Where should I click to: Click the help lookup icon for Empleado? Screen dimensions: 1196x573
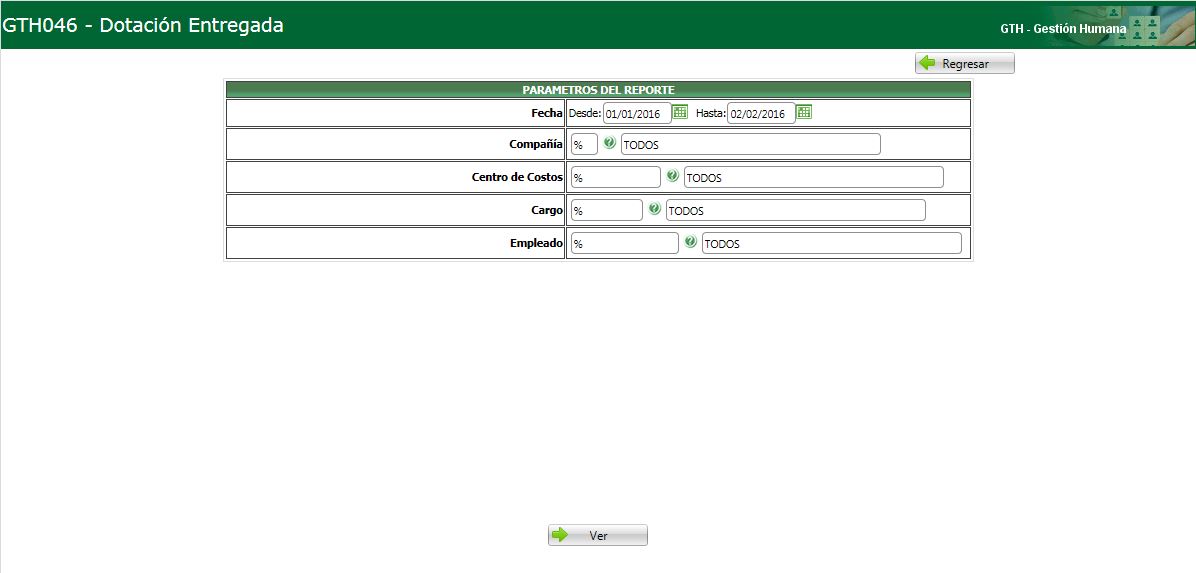click(690, 241)
